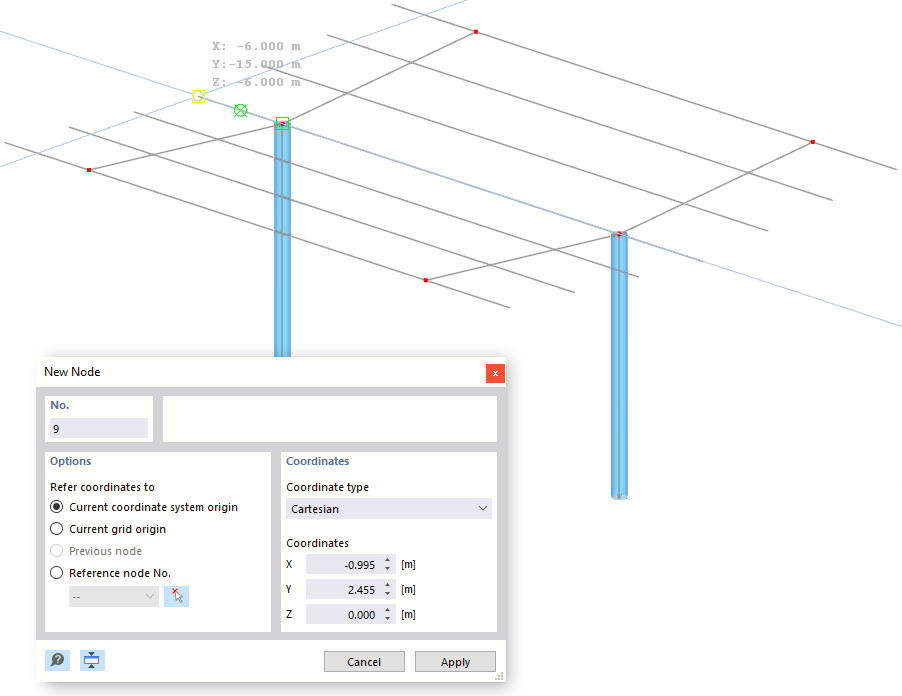Decrease the X coordinate with down arrow
The width and height of the screenshot is (902, 696).
point(388,569)
